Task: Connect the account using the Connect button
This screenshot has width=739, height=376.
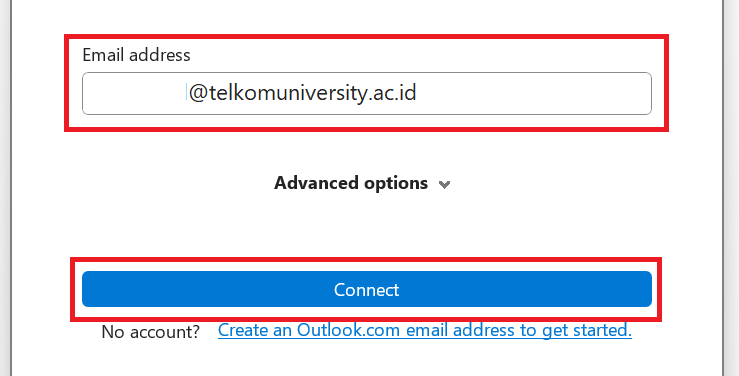Action: [x=367, y=289]
